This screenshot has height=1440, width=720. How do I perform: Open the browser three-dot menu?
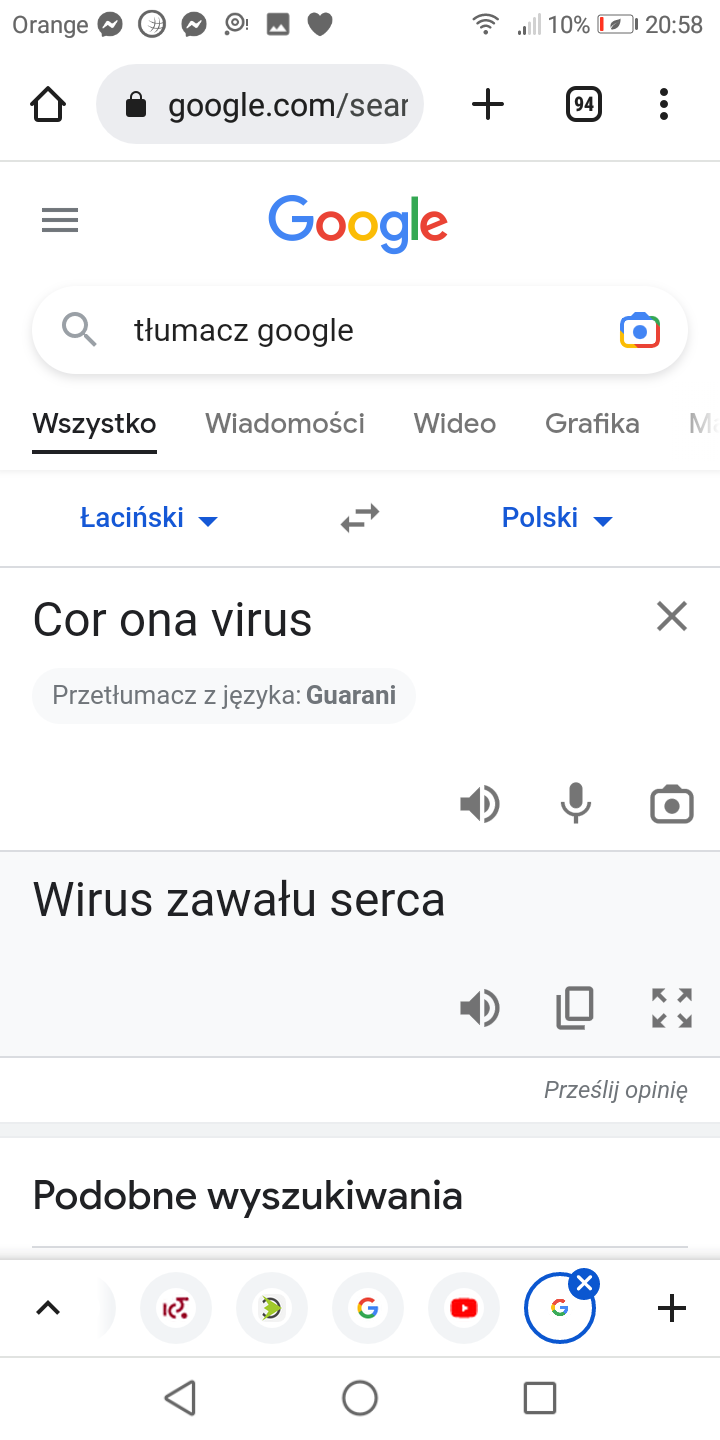(x=664, y=104)
